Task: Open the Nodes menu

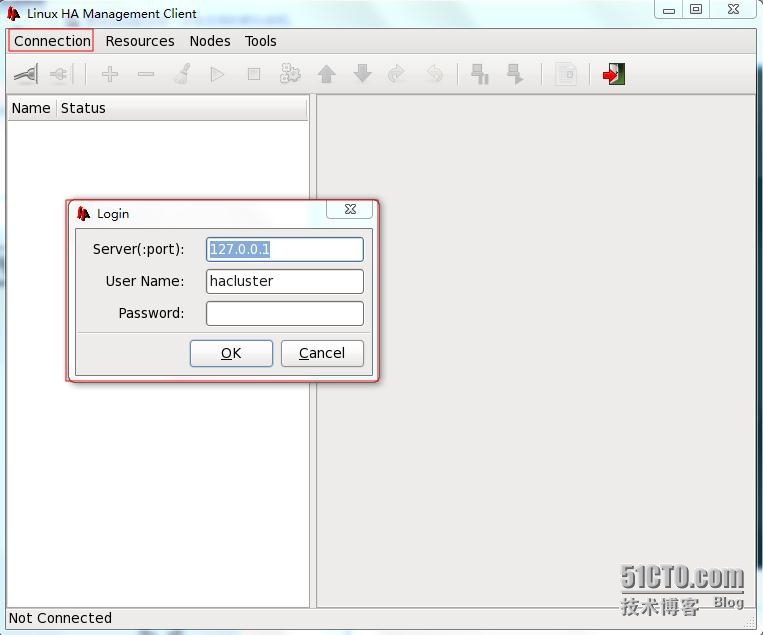Action: pyautogui.click(x=210, y=41)
